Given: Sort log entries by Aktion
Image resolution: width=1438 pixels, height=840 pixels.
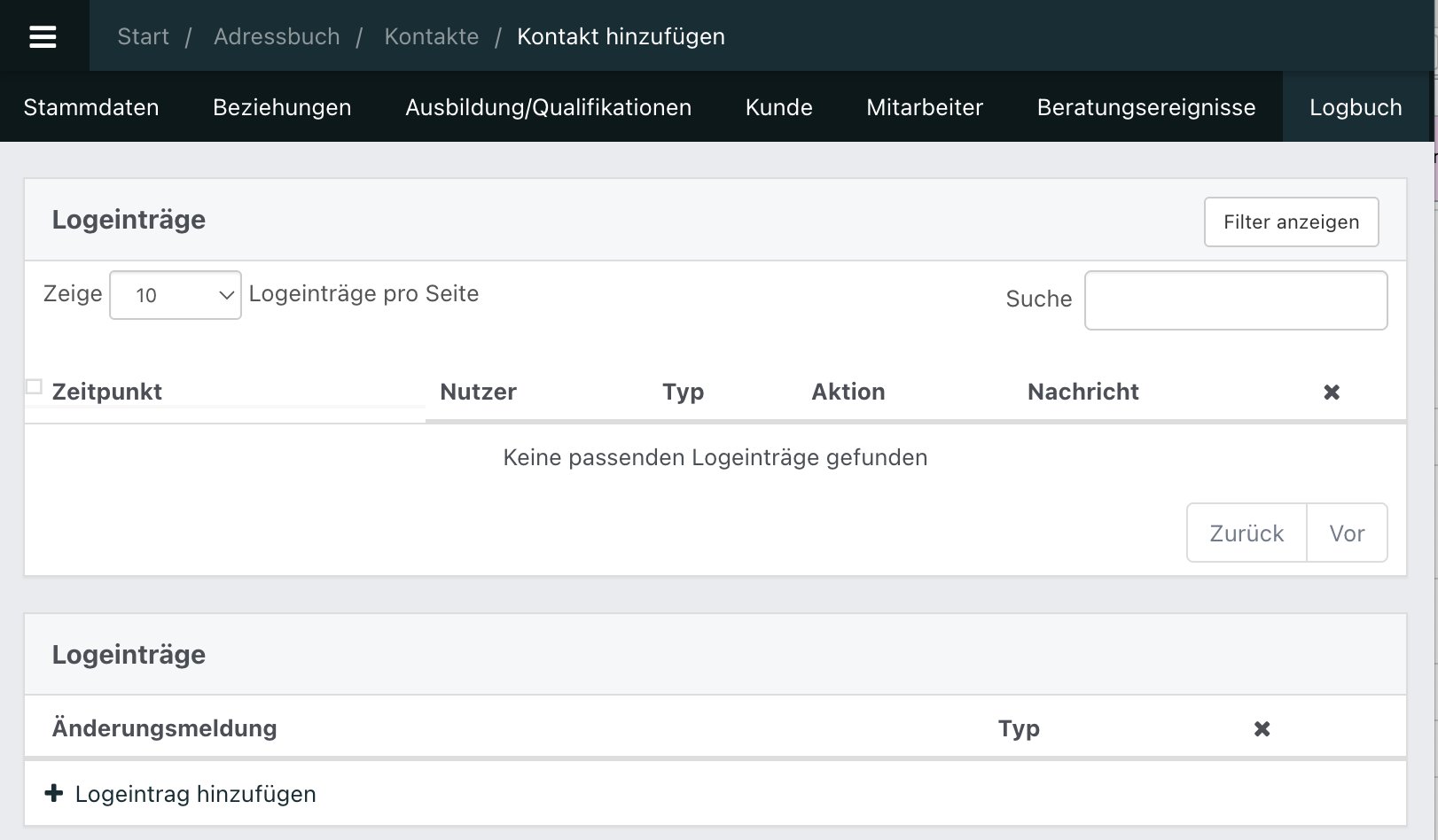Looking at the screenshot, I should [848, 391].
